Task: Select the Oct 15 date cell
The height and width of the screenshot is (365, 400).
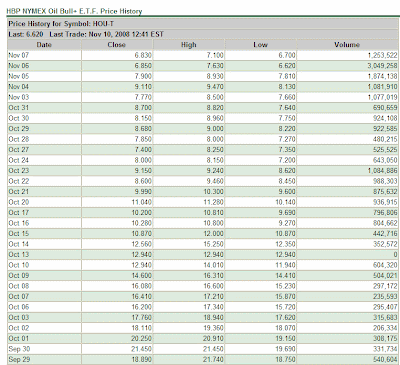Action: tap(44, 234)
